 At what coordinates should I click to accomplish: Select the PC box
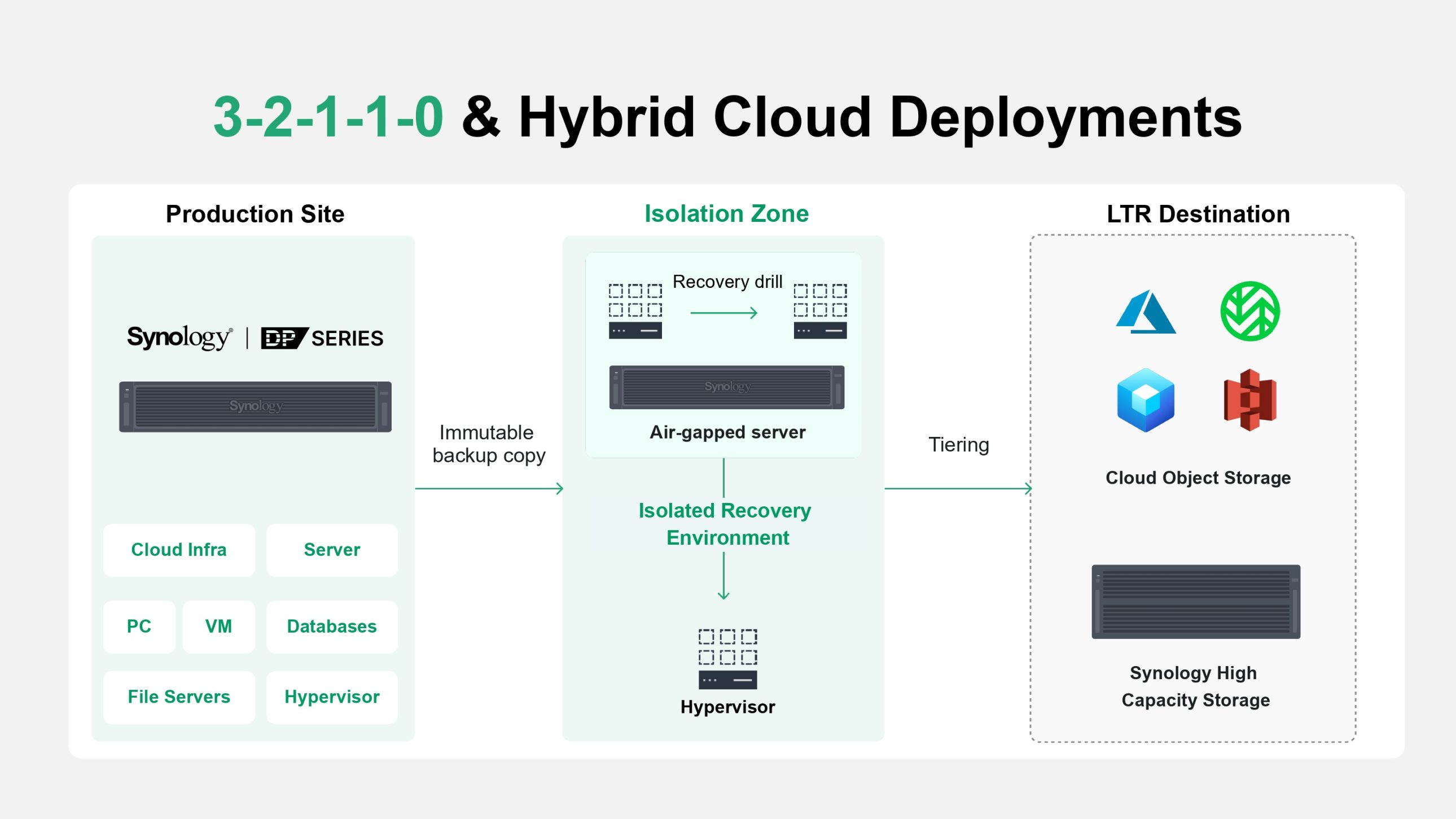coord(139,627)
